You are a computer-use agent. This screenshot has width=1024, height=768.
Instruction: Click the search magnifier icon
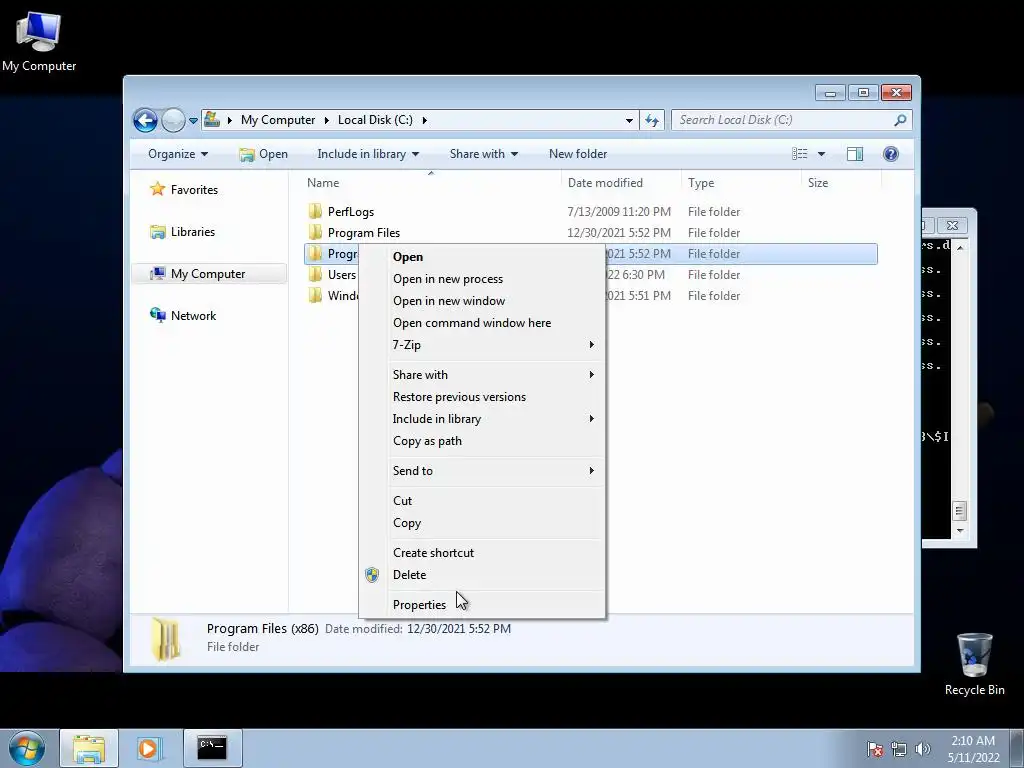tap(901, 120)
